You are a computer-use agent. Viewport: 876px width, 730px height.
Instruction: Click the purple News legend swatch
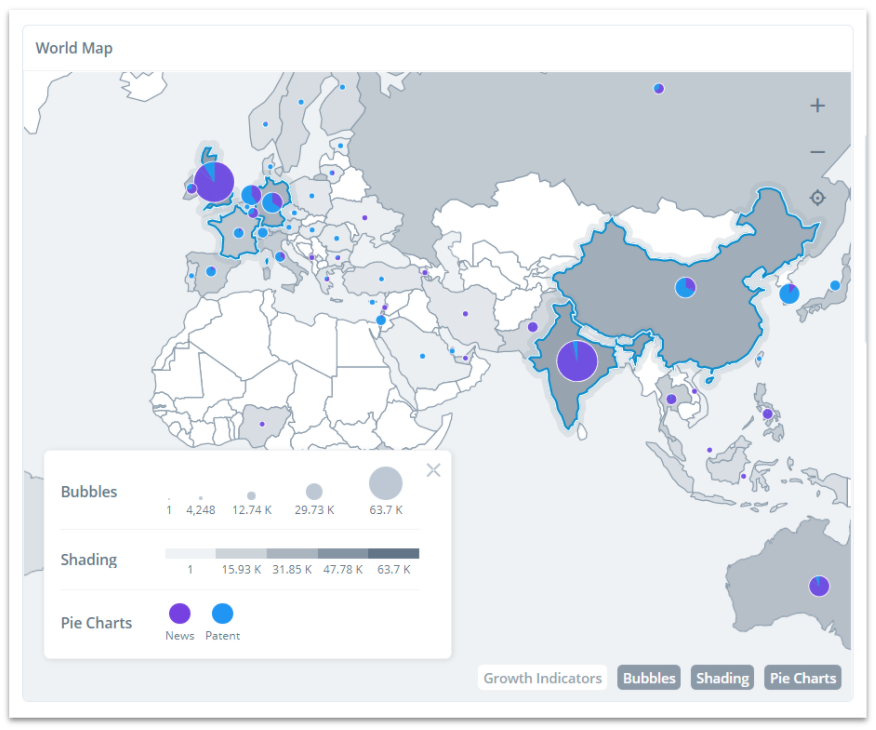pyautogui.click(x=180, y=614)
